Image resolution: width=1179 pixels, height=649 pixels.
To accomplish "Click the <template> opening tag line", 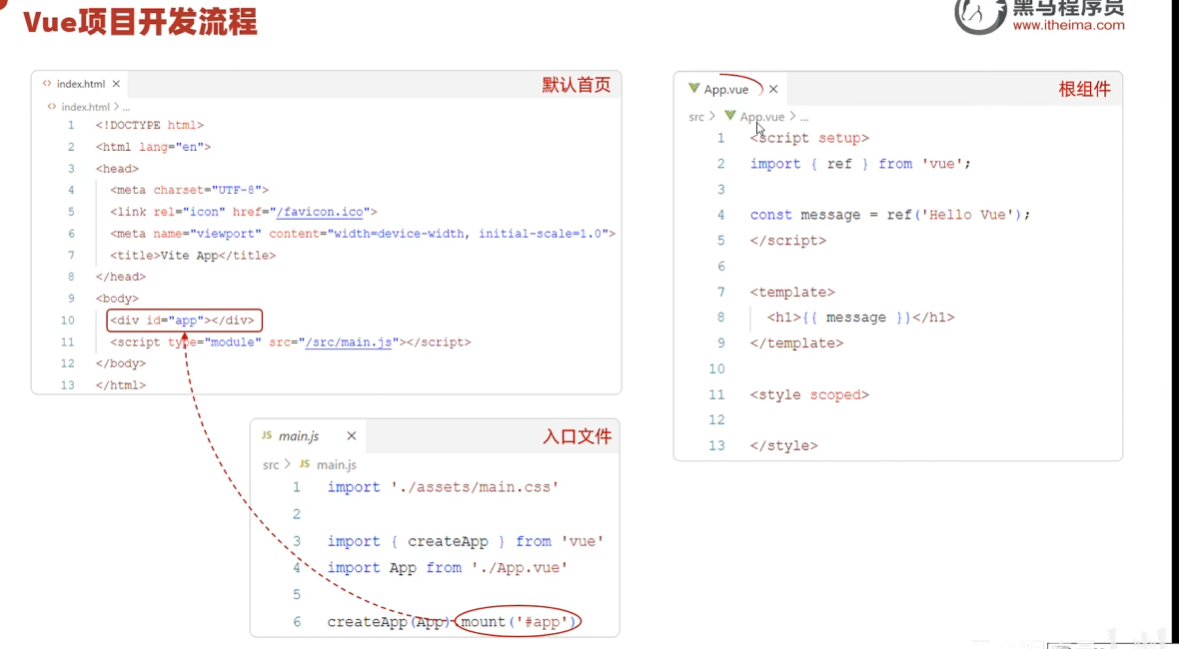I will pyautogui.click(x=793, y=292).
